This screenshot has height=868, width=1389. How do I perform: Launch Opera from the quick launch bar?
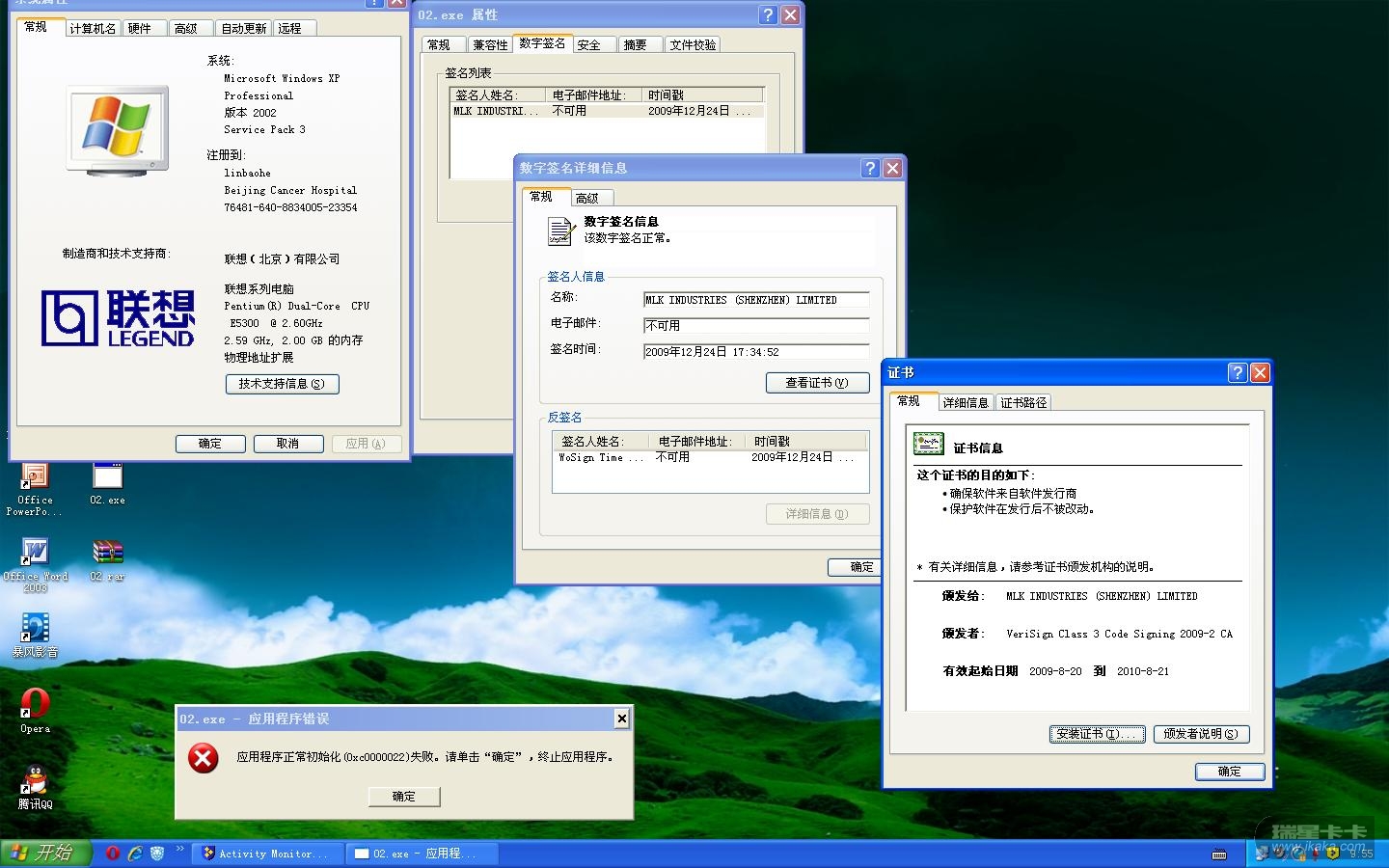click(x=113, y=854)
